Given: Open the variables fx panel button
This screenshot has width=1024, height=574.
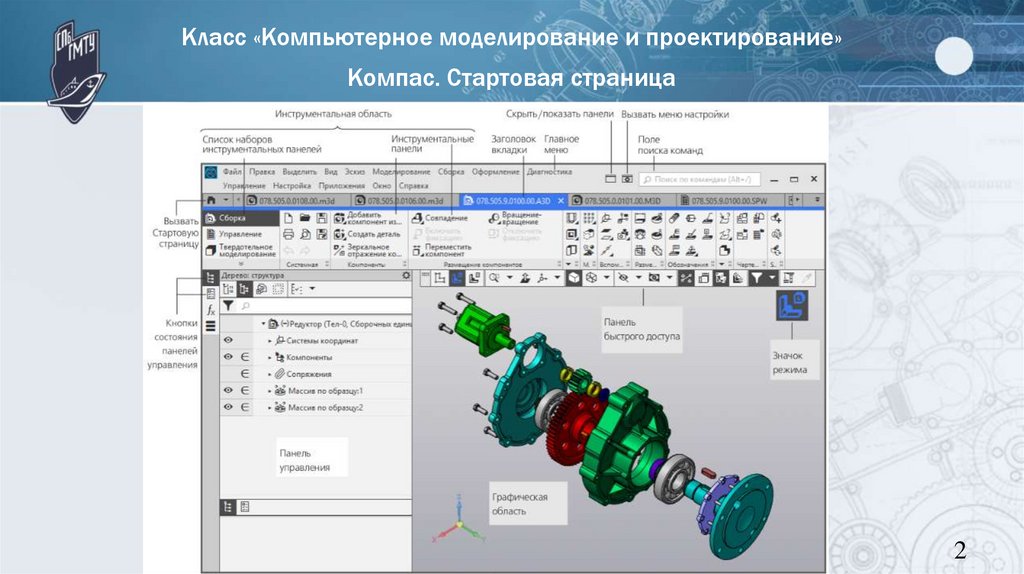Looking at the screenshot, I should (210, 310).
